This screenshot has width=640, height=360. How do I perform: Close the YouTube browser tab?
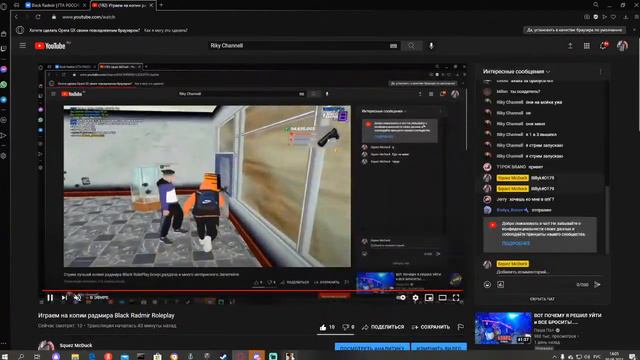(151, 5)
